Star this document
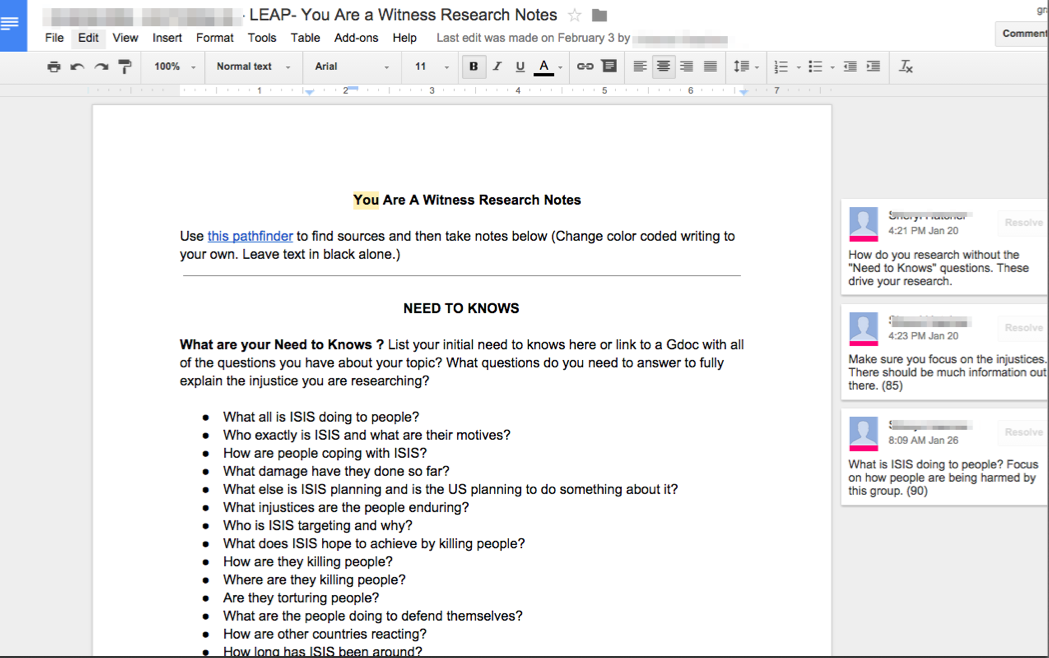 575,15
